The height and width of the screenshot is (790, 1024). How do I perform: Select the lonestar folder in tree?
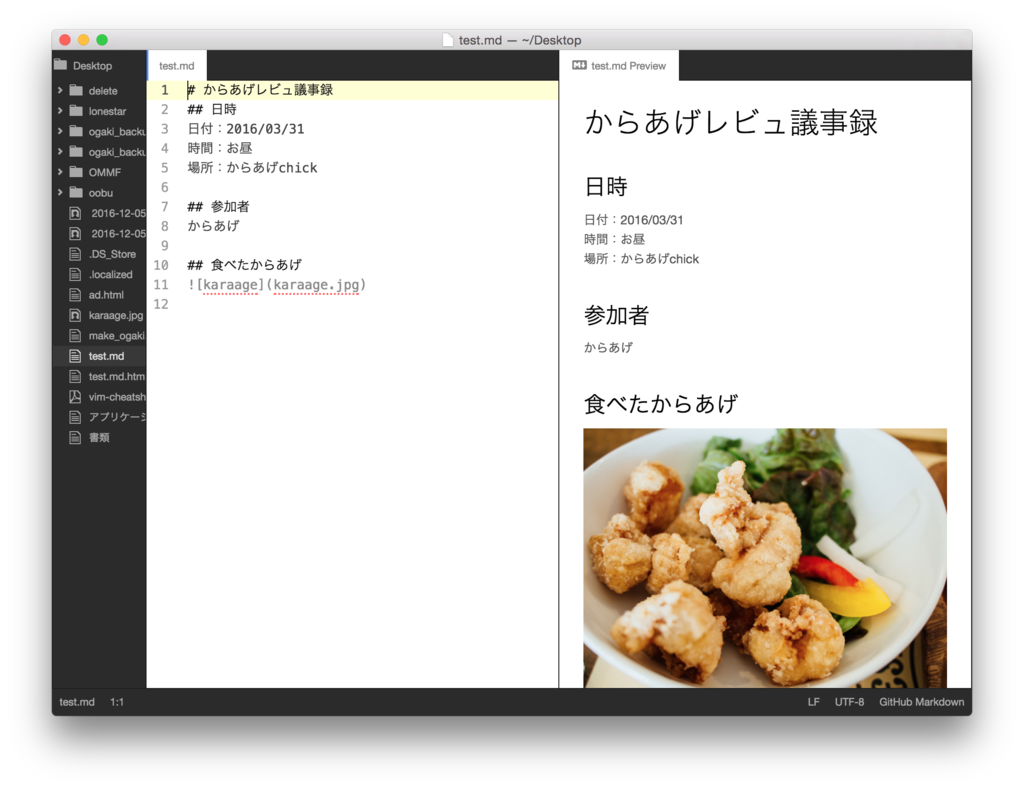click(x=99, y=111)
